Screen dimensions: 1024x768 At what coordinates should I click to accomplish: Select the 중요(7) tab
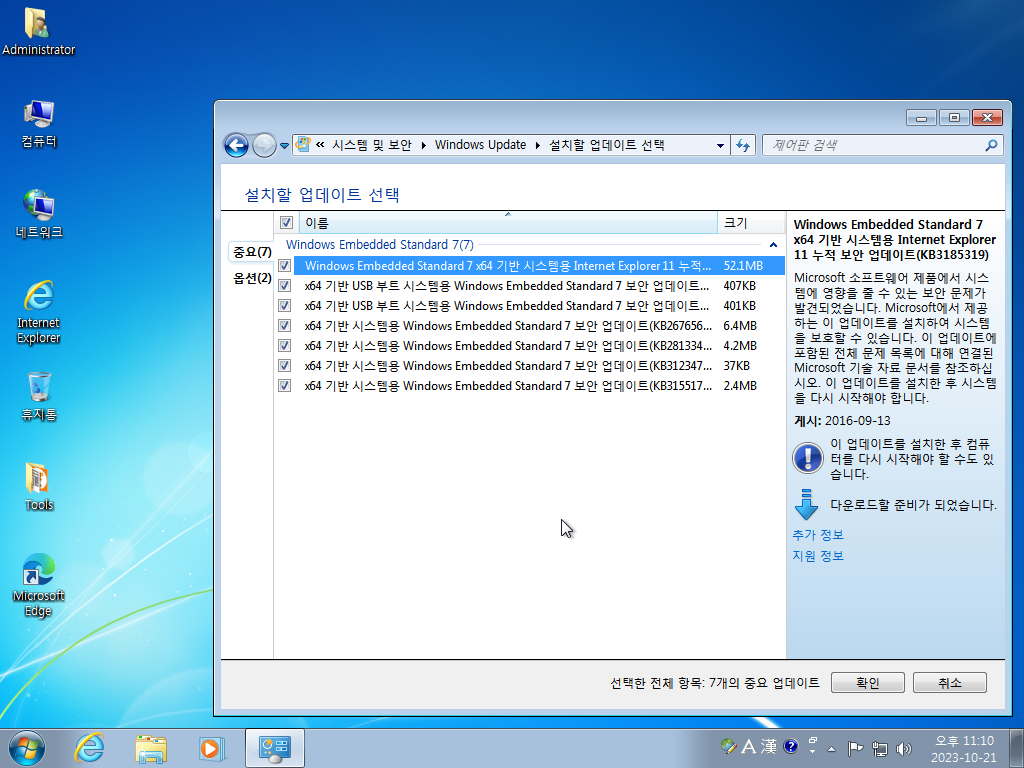click(252, 251)
